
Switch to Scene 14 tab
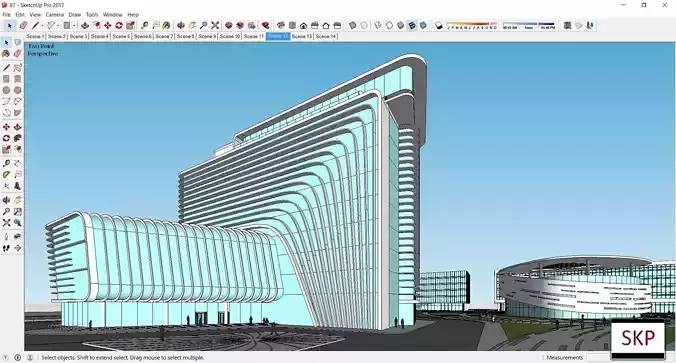pyautogui.click(x=325, y=36)
